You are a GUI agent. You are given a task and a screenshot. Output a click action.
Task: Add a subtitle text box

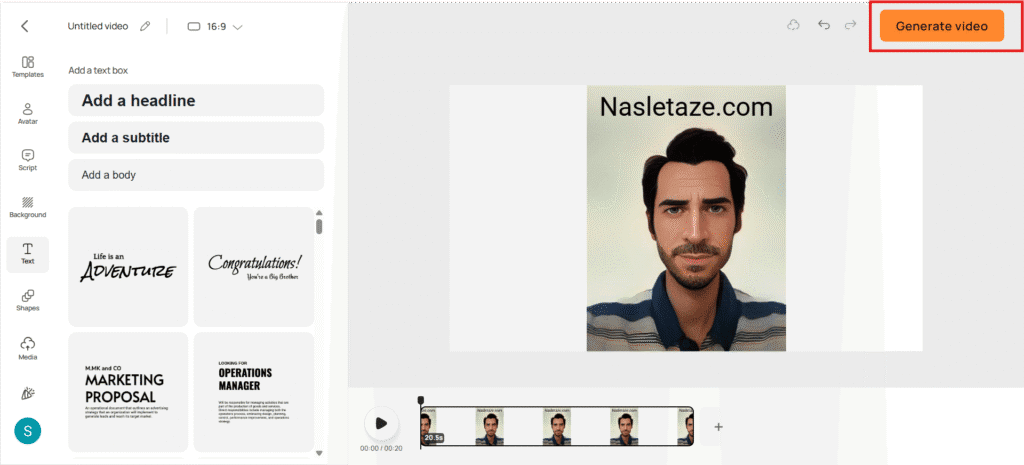(196, 138)
